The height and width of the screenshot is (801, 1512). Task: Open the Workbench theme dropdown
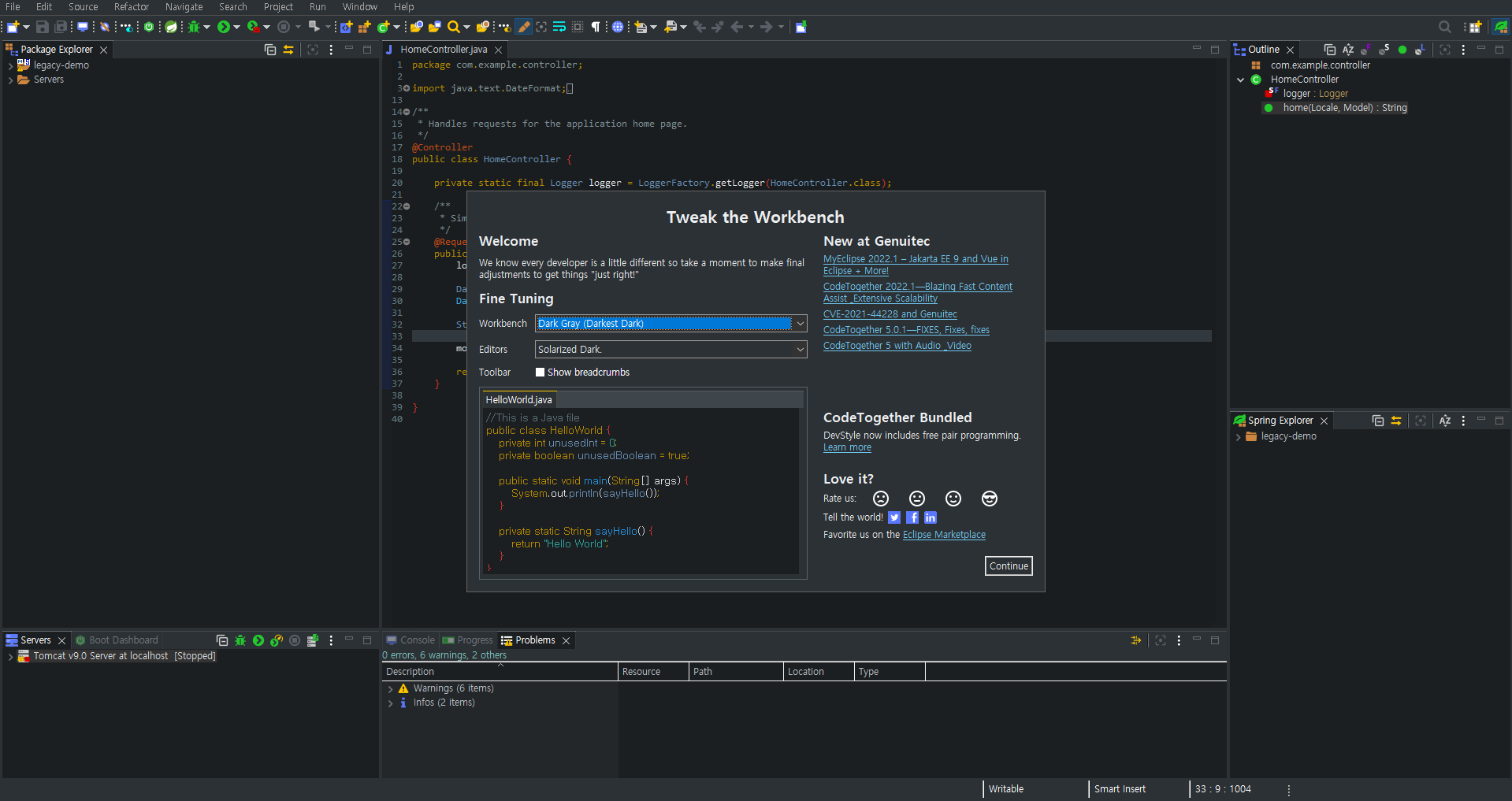671,324
